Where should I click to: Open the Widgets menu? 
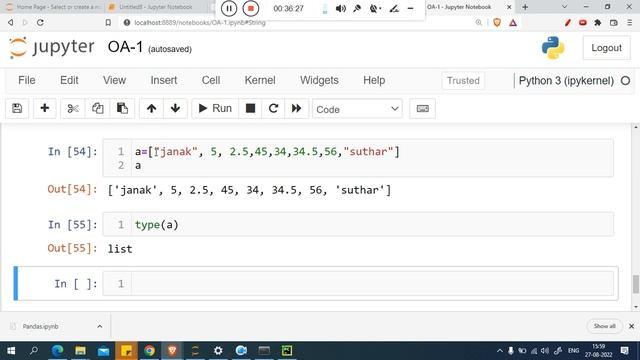[319, 80]
